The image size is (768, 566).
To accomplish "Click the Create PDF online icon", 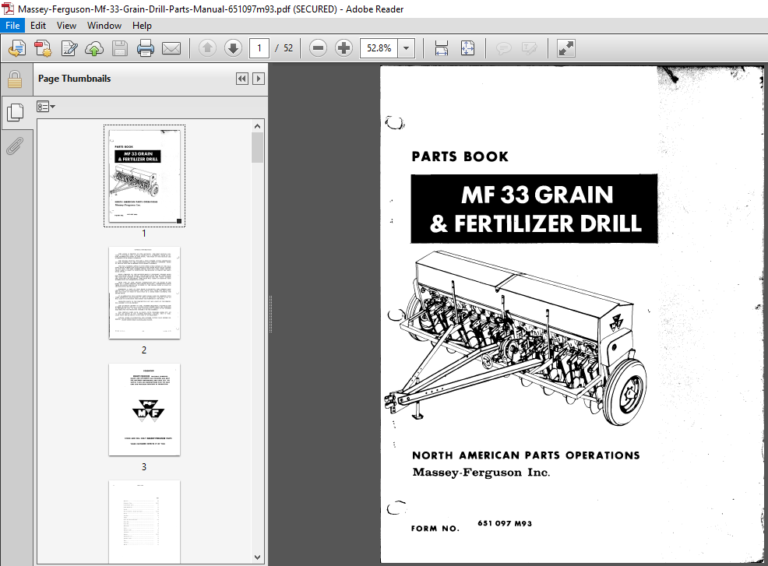I will pos(18,48).
